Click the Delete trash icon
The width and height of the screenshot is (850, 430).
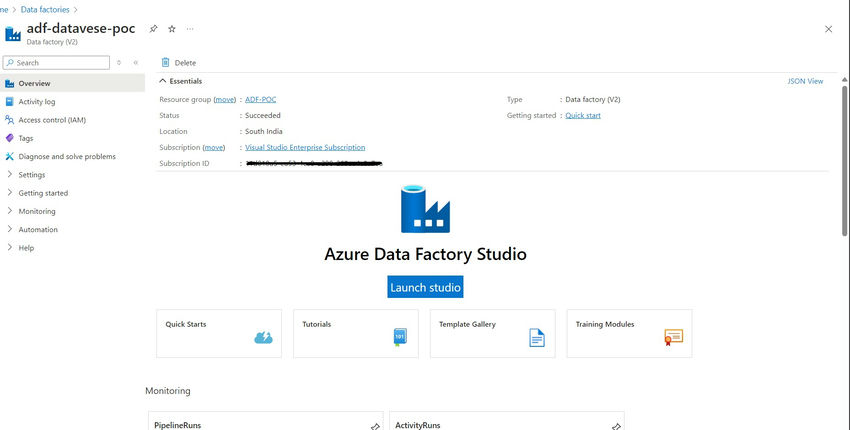(x=165, y=62)
